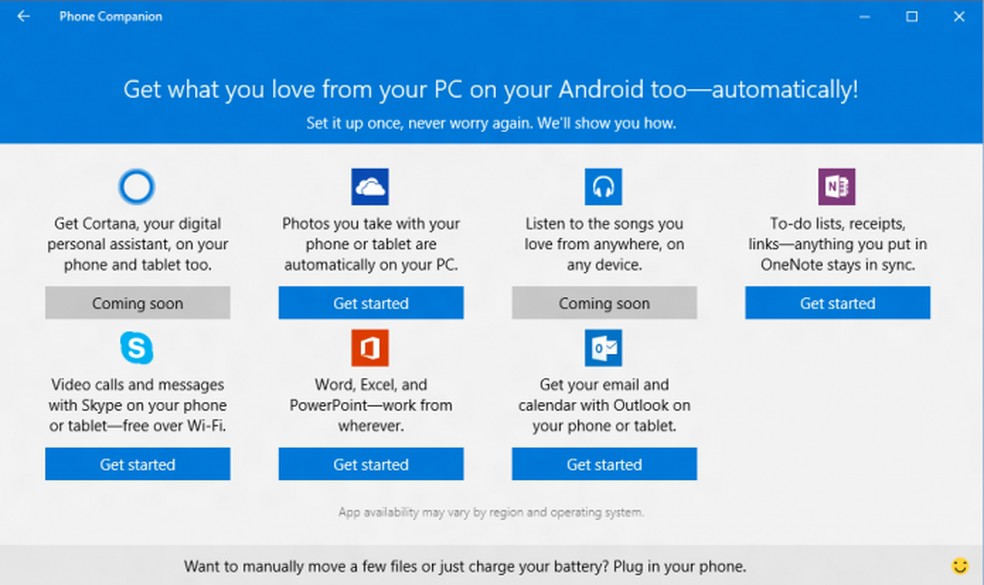Click the back arrow in the title bar
The image size is (984, 585).
[22, 16]
